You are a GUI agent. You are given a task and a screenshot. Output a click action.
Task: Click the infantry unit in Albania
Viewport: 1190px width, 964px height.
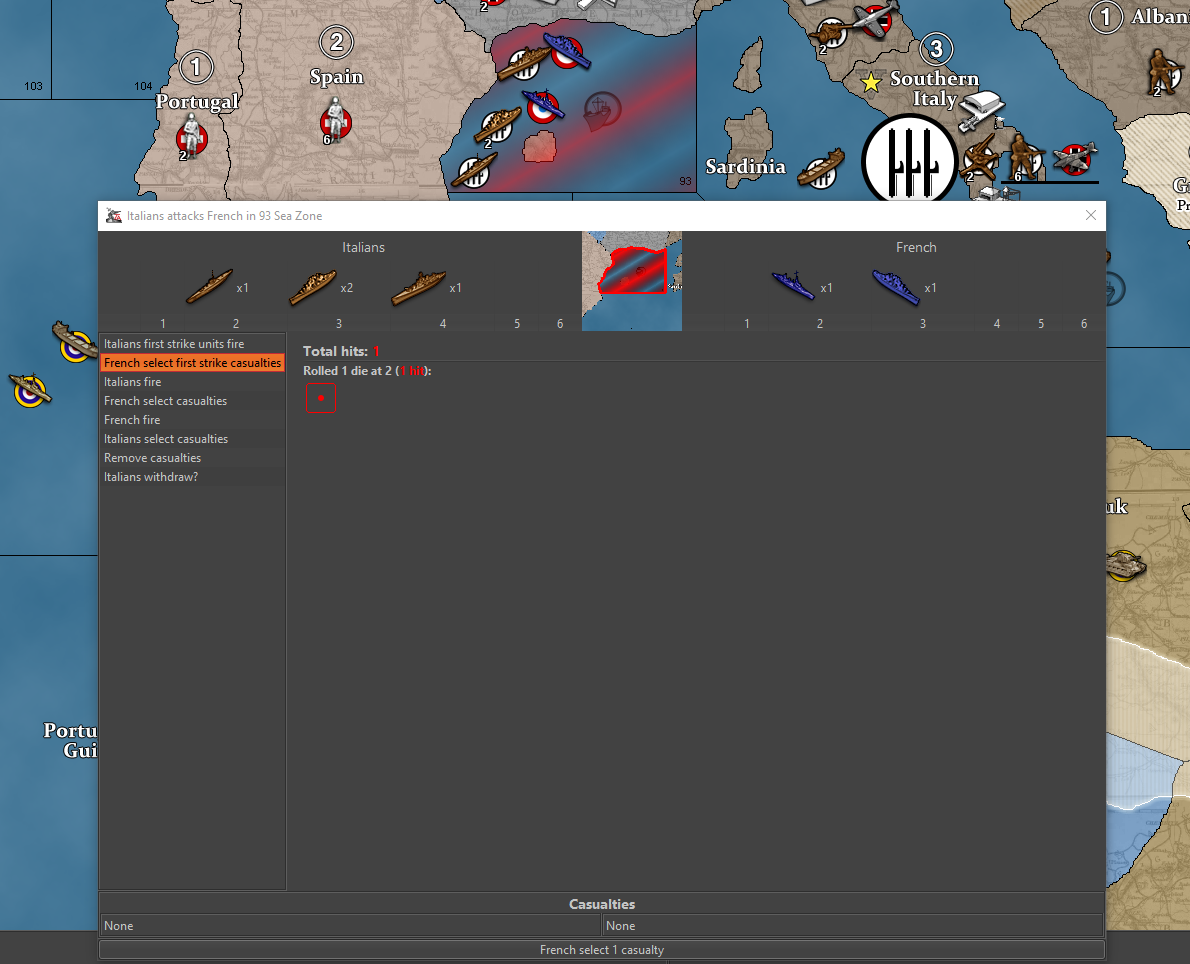(x=1160, y=70)
